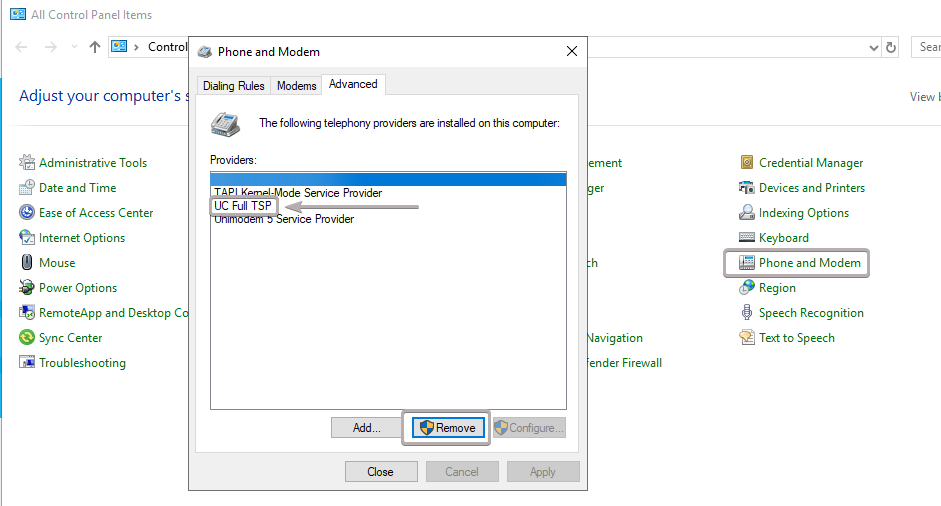This screenshot has width=941, height=506.
Task: Open the Sync Center icon
Action: click(28, 338)
